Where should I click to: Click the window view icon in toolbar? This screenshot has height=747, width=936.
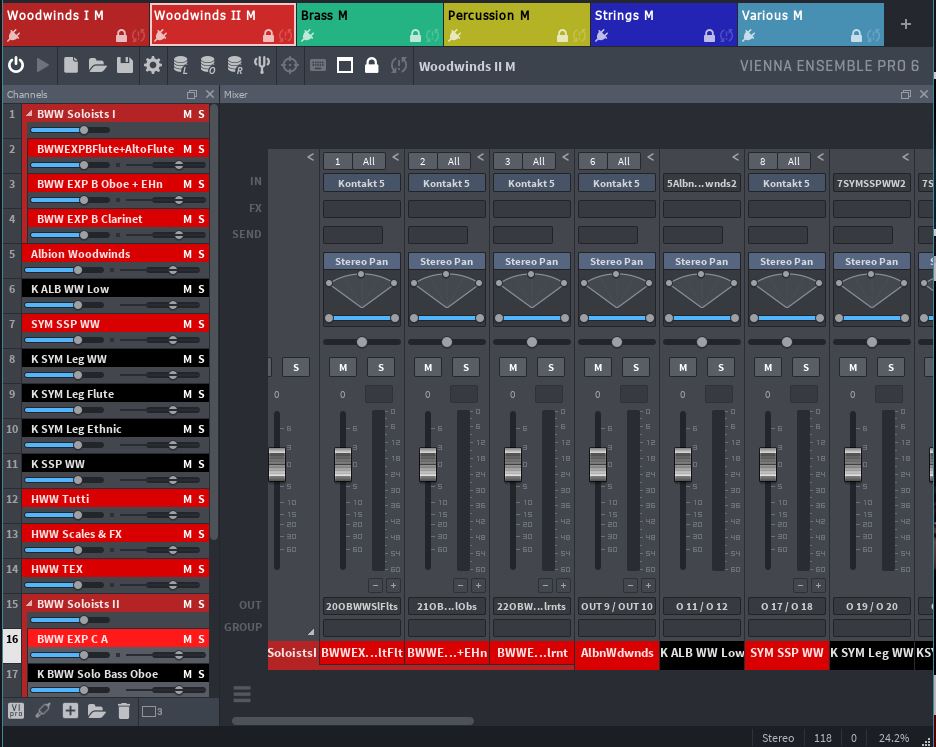pyautogui.click(x=345, y=65)
